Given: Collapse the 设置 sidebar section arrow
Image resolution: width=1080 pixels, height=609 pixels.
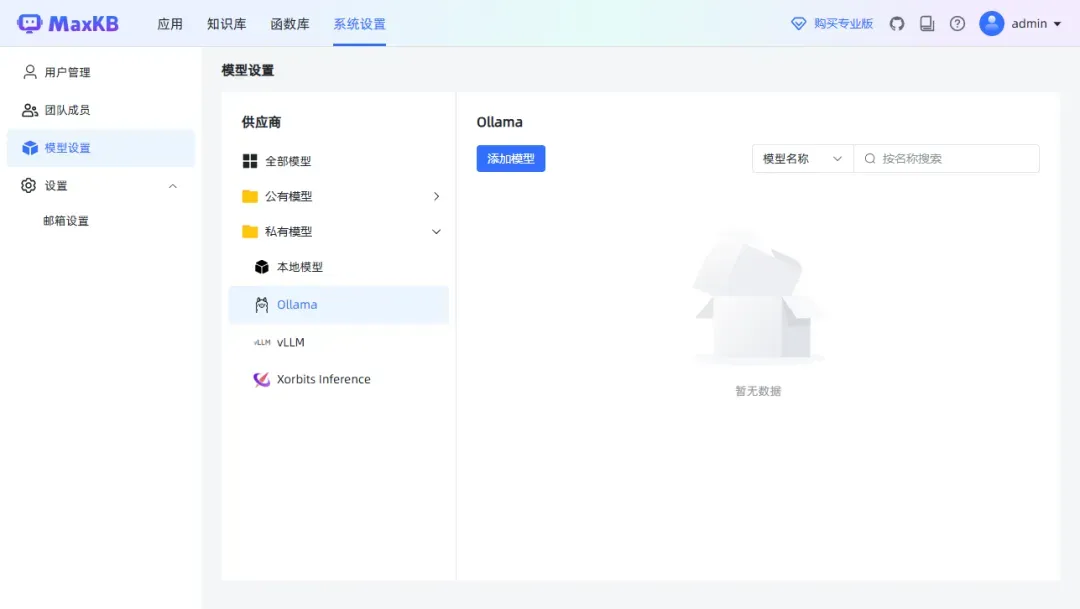Looking at the screenshot, I should point(173,186).
